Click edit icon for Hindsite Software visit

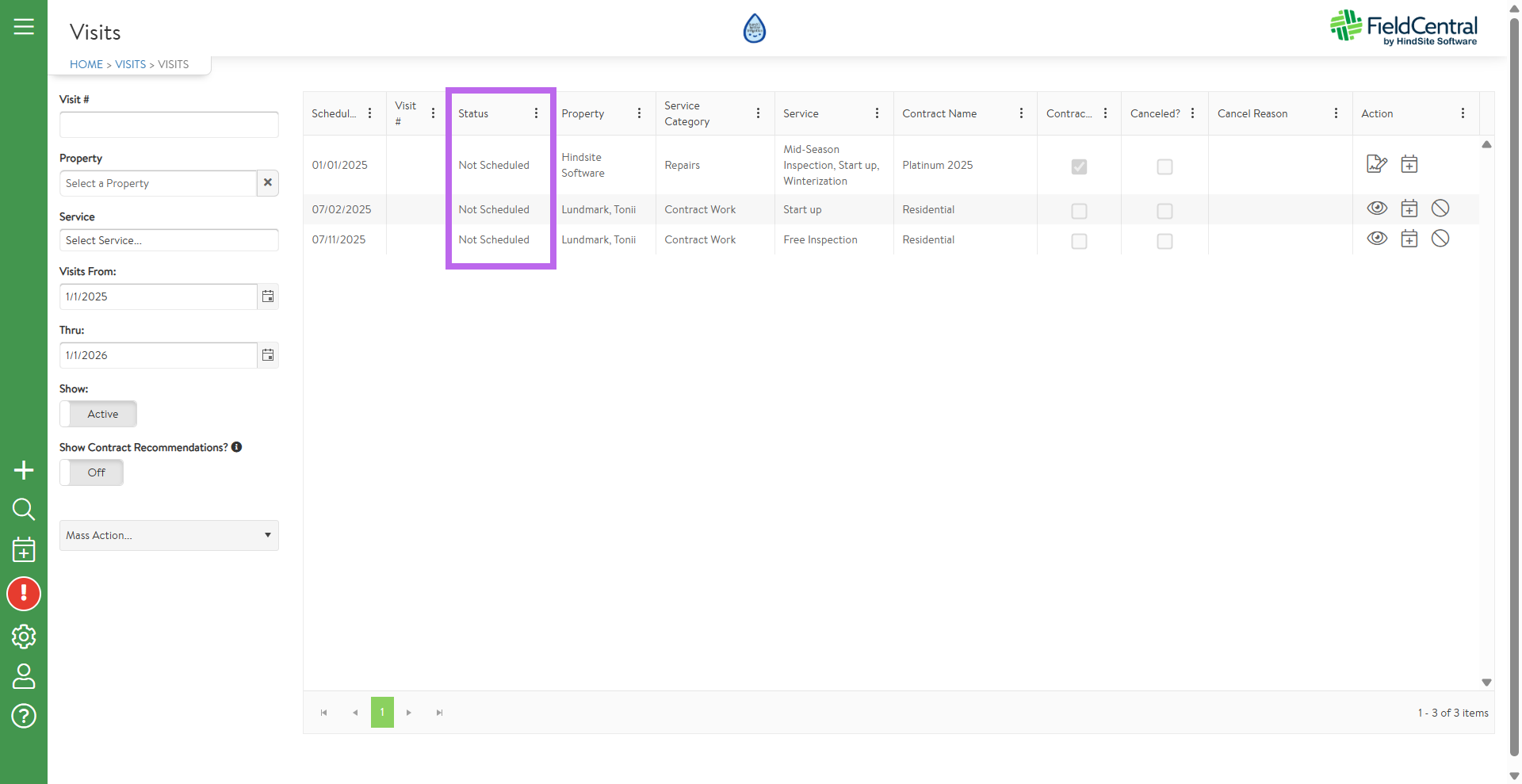click(1377, 164)
